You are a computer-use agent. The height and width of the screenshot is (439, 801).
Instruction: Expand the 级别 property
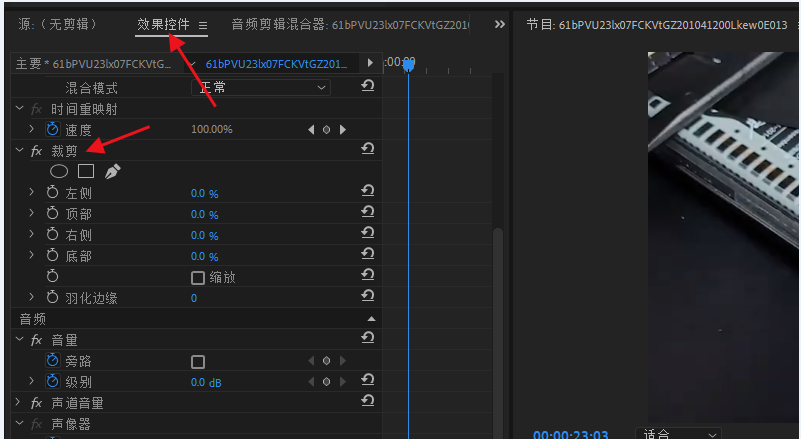click(x=32, y=381)
